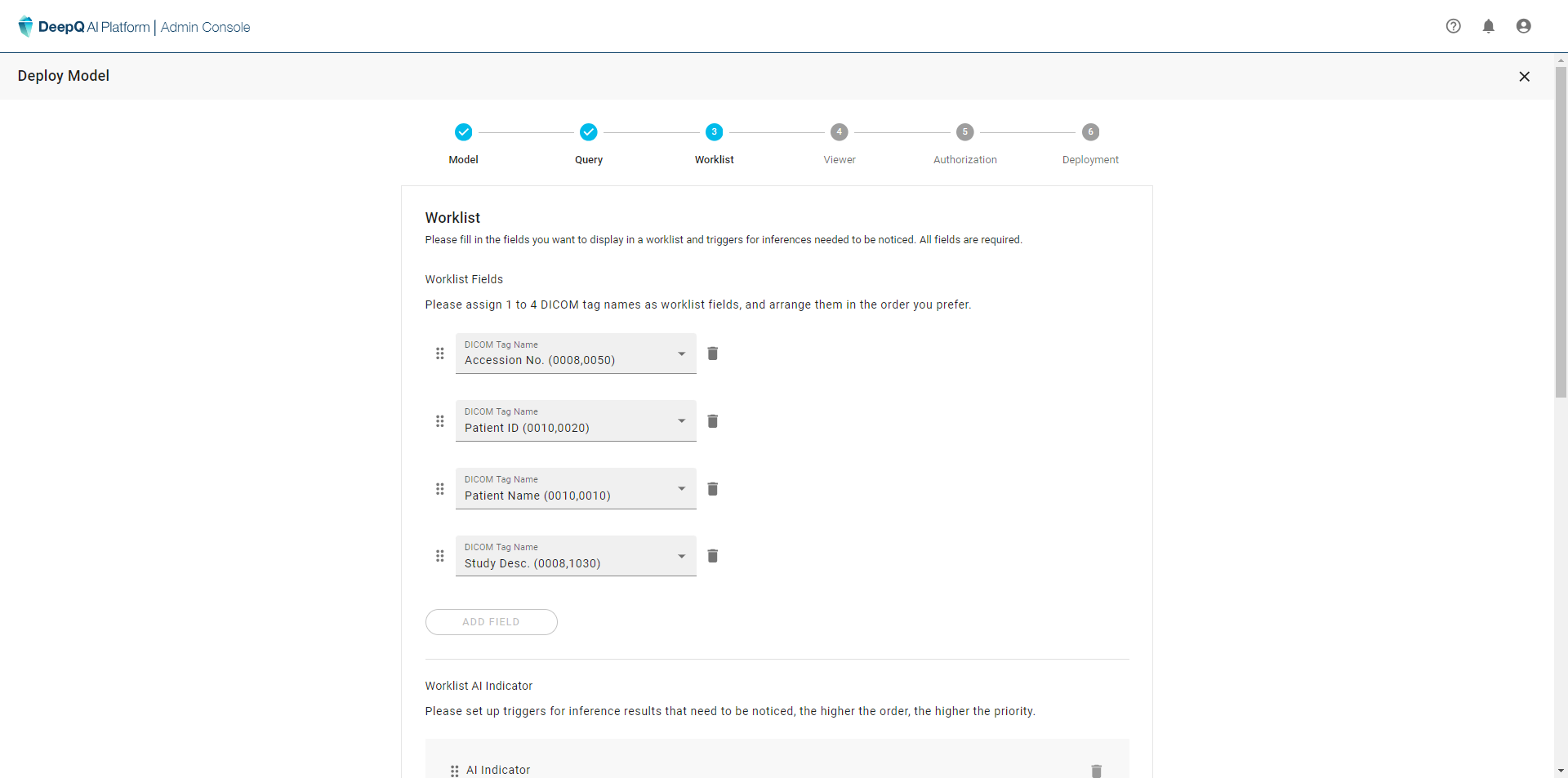Delete the Study Desc. worklist field
This screenshot has width=1568, height=778.
[712, 556]
